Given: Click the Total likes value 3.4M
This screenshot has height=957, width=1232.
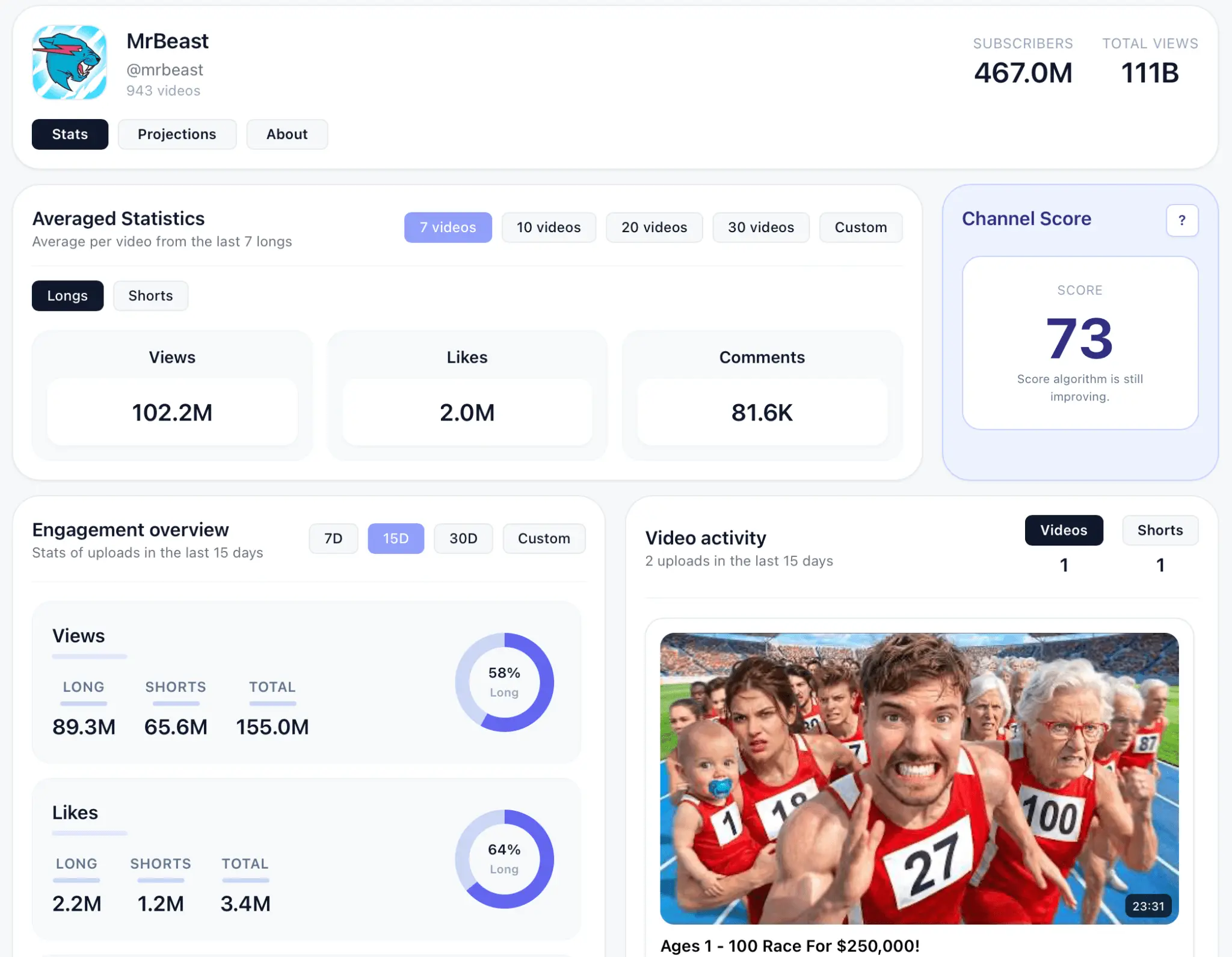Looking at the screenshot, I should (x=245, y=903).
